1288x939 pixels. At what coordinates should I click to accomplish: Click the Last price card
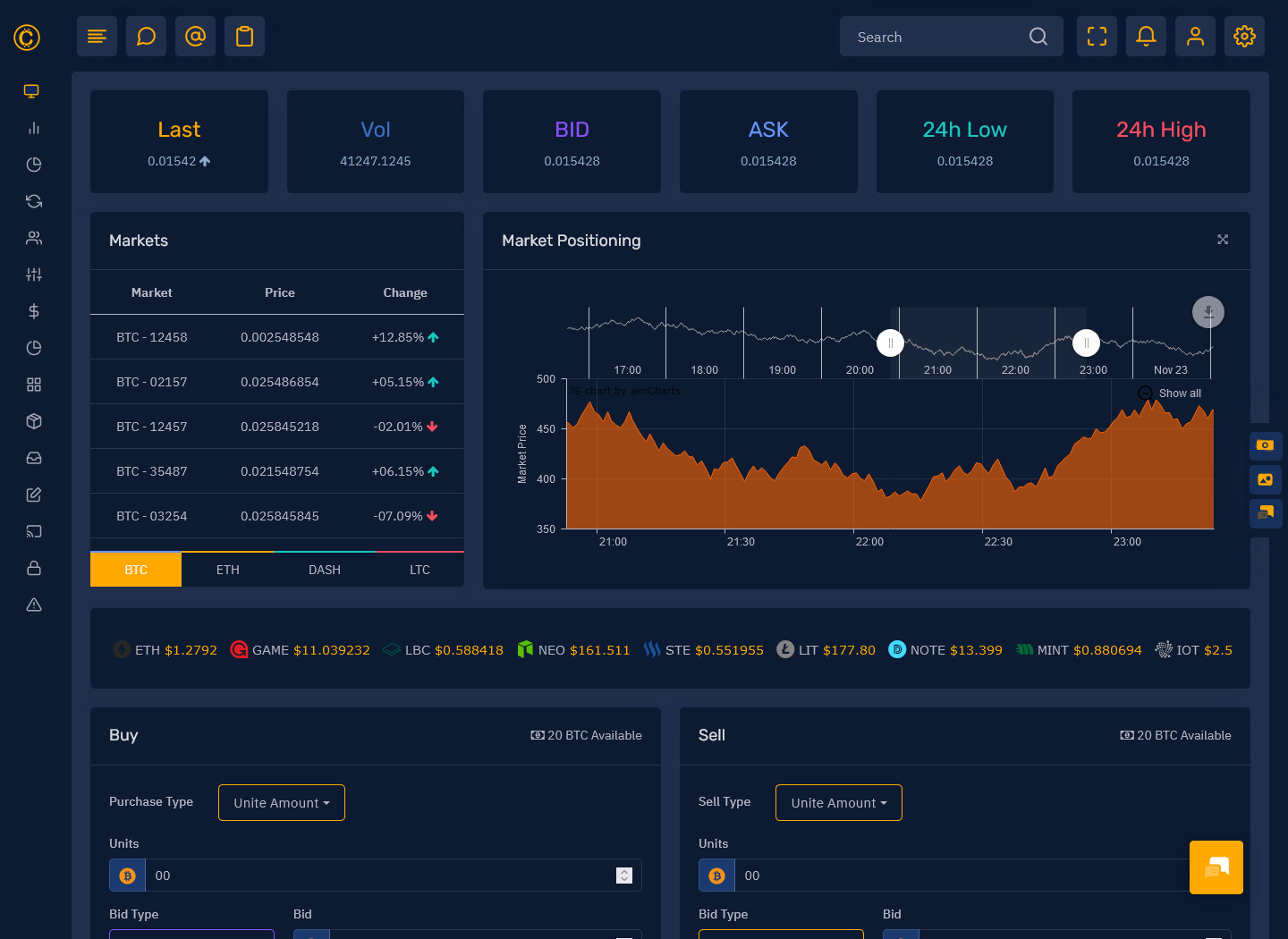click(x=179, y=141)
